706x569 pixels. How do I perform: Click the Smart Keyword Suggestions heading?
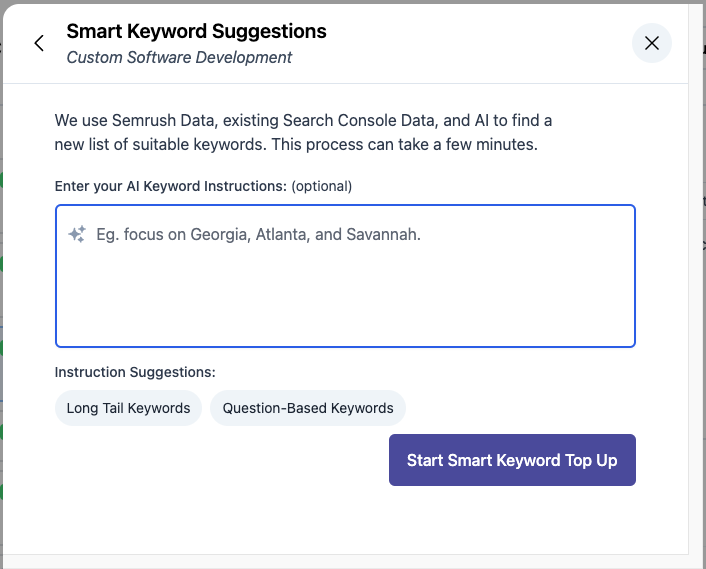pos(196,31)
